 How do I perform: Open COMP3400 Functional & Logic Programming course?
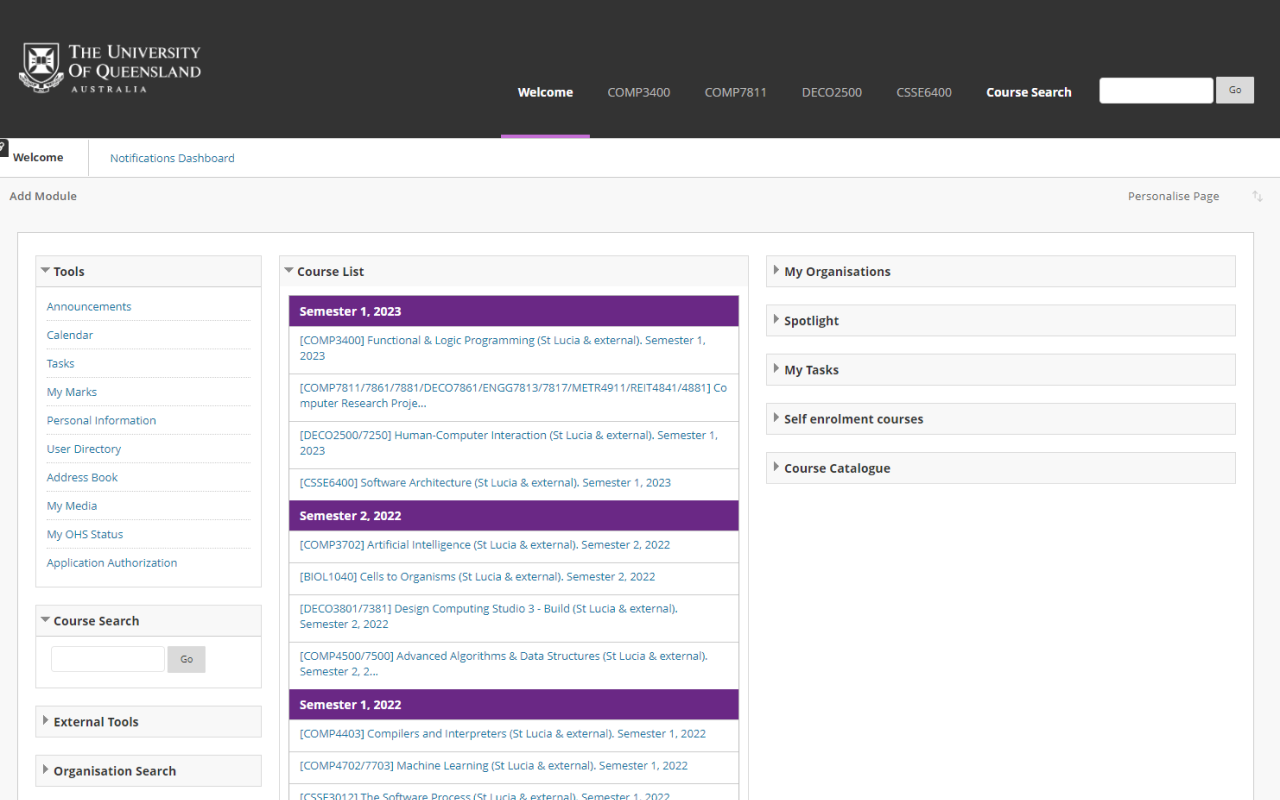(503, 348)
